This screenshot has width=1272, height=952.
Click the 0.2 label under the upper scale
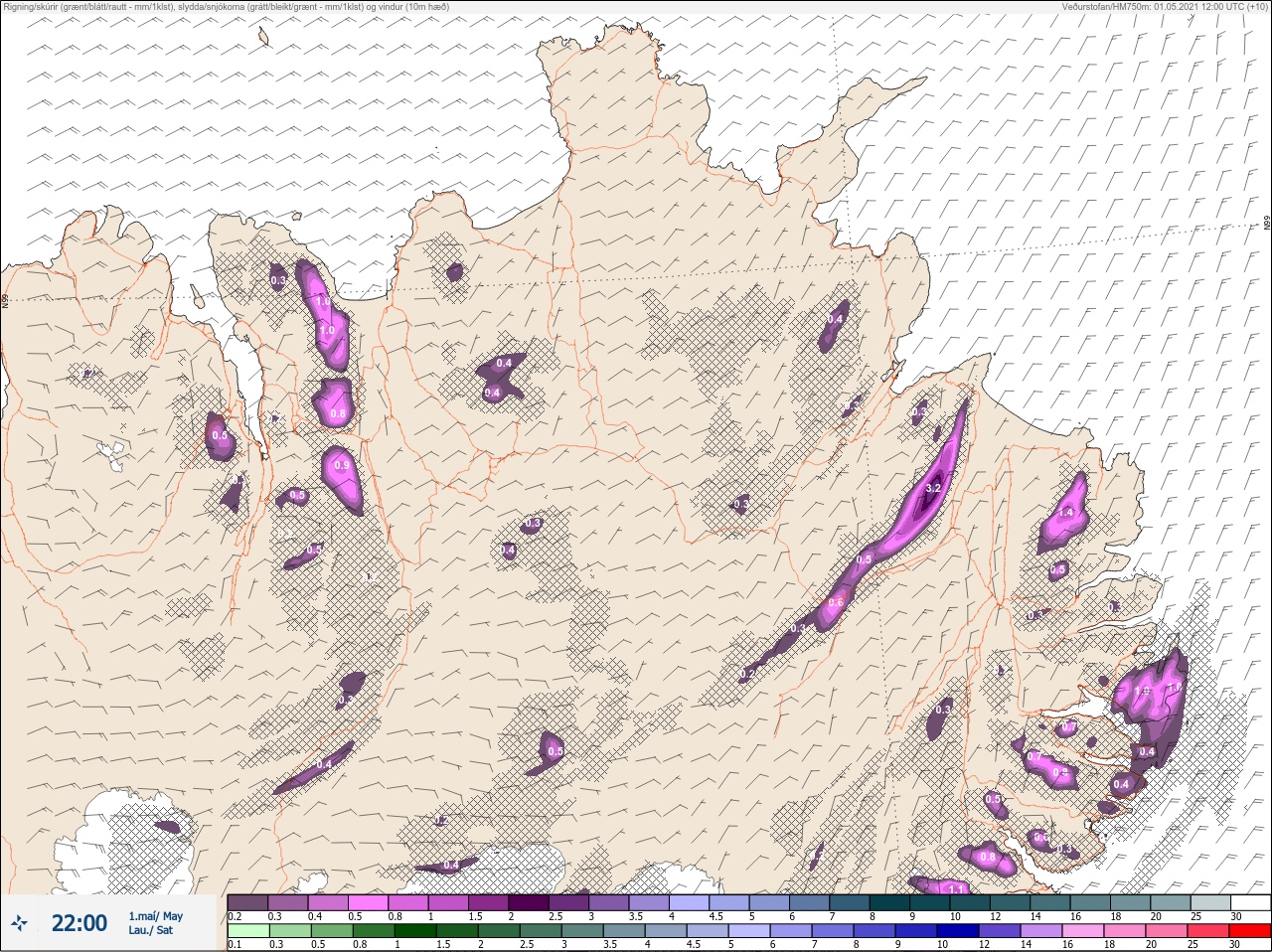[235, 916]
